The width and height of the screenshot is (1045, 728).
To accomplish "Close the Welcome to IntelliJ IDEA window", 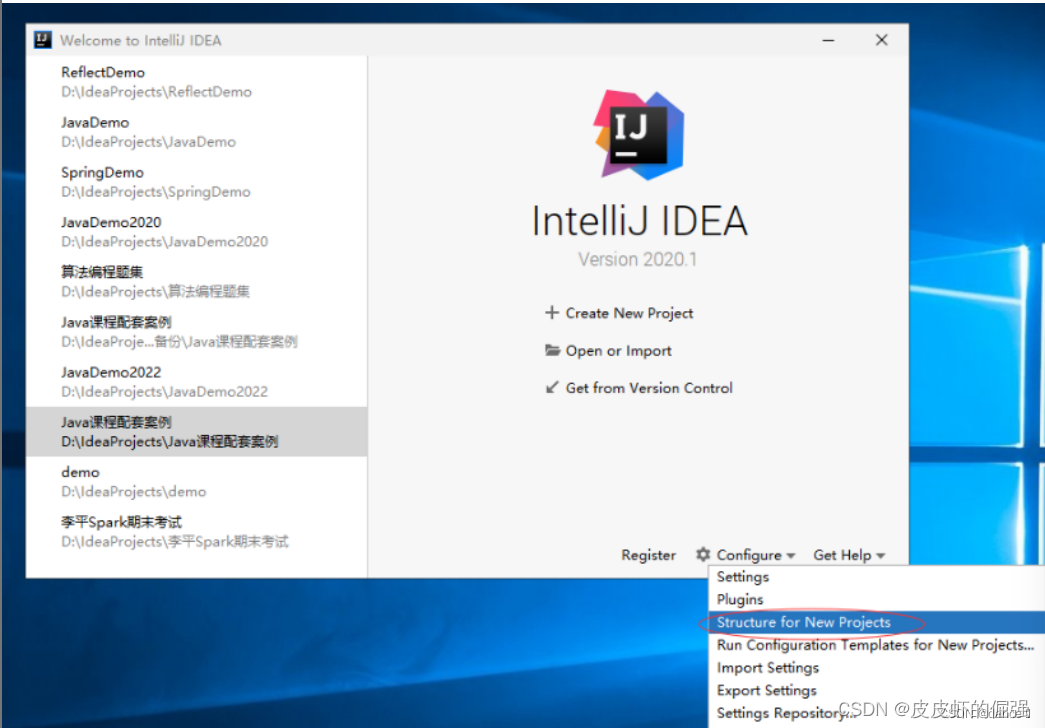I will [881, 40].
